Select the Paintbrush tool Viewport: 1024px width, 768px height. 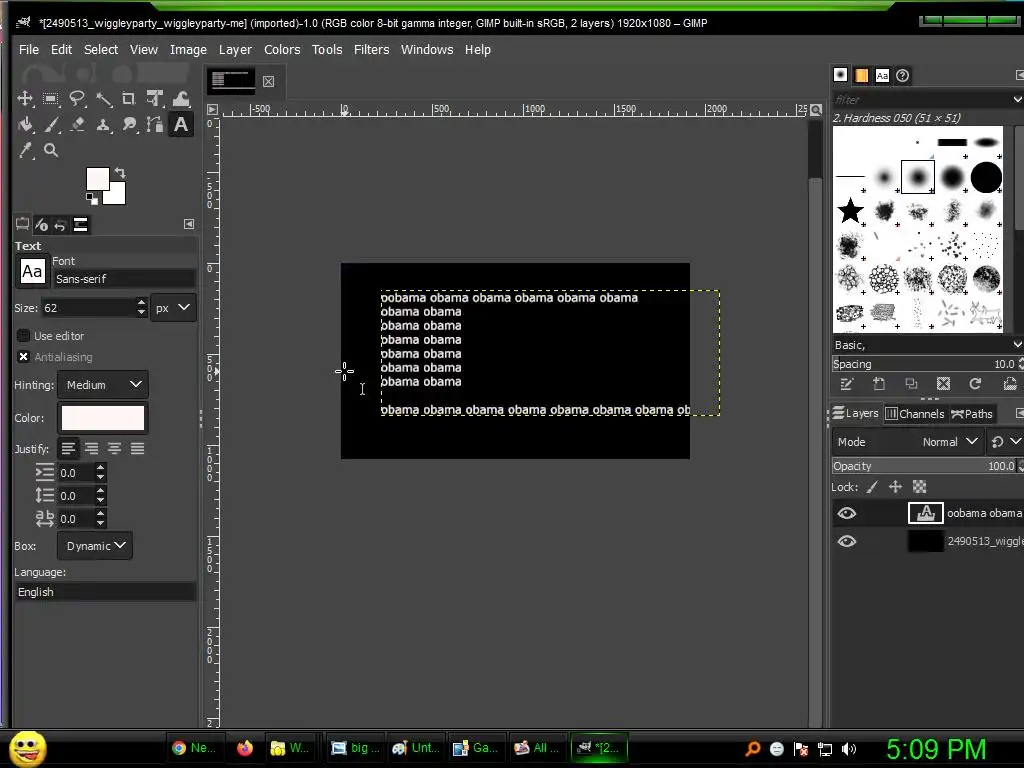50,125
